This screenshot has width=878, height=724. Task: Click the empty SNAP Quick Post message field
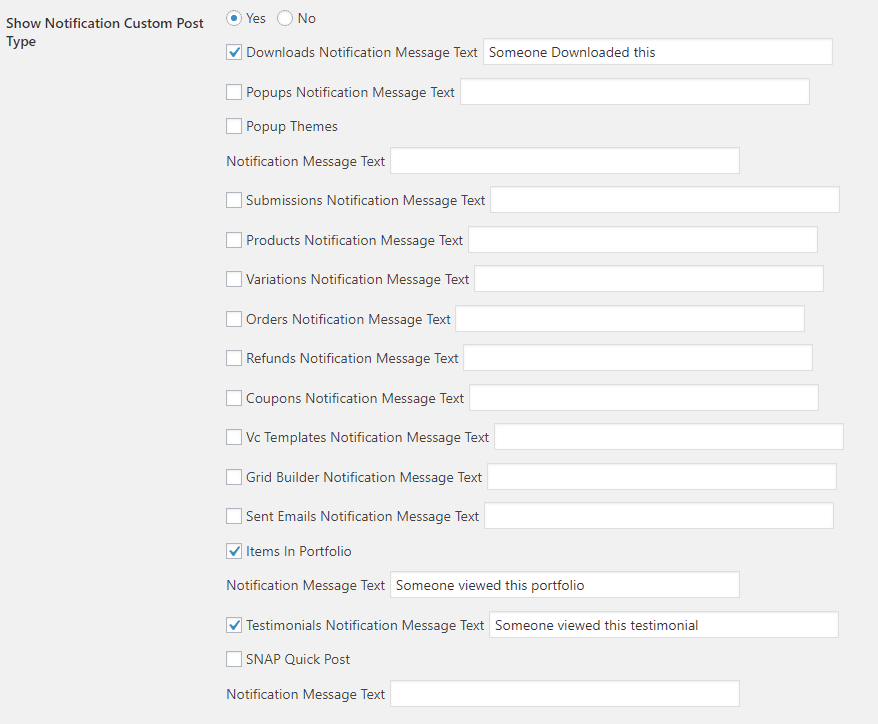(x=564, y=693)
